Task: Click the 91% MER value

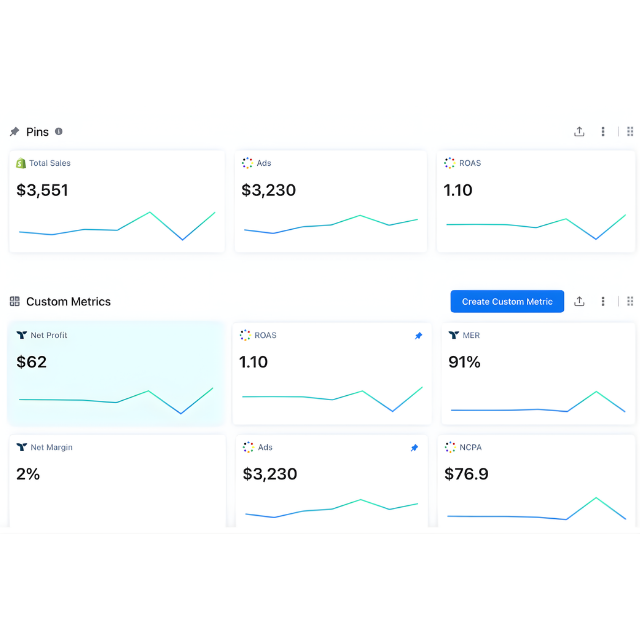Action: [464, 362]
